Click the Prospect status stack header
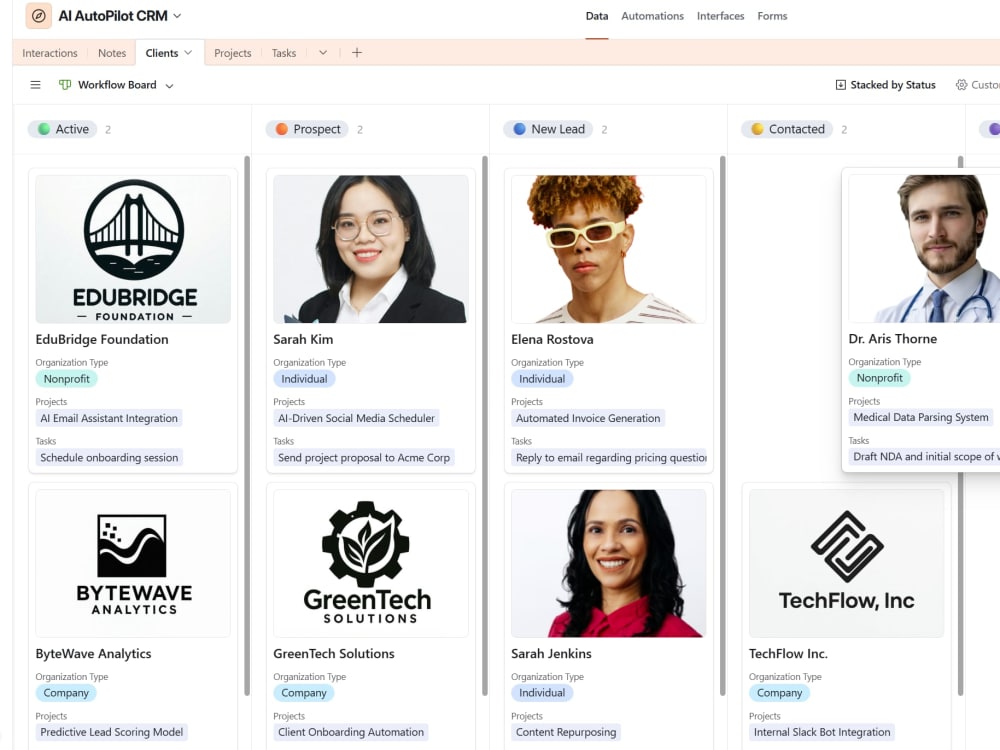Viewport: 1000px width, 750px height. tap(307, 129)
